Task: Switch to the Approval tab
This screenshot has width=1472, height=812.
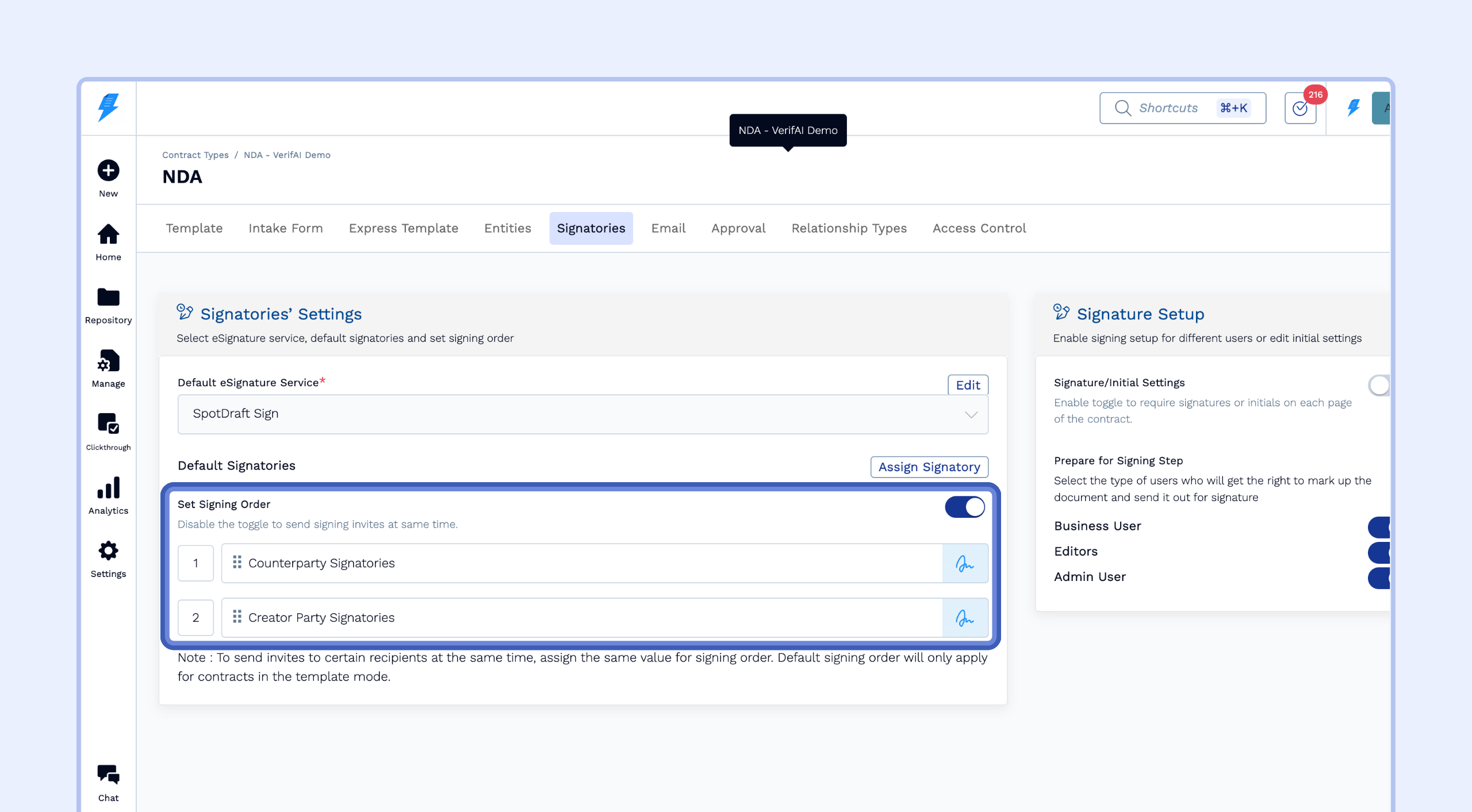Action: (738, 229)
